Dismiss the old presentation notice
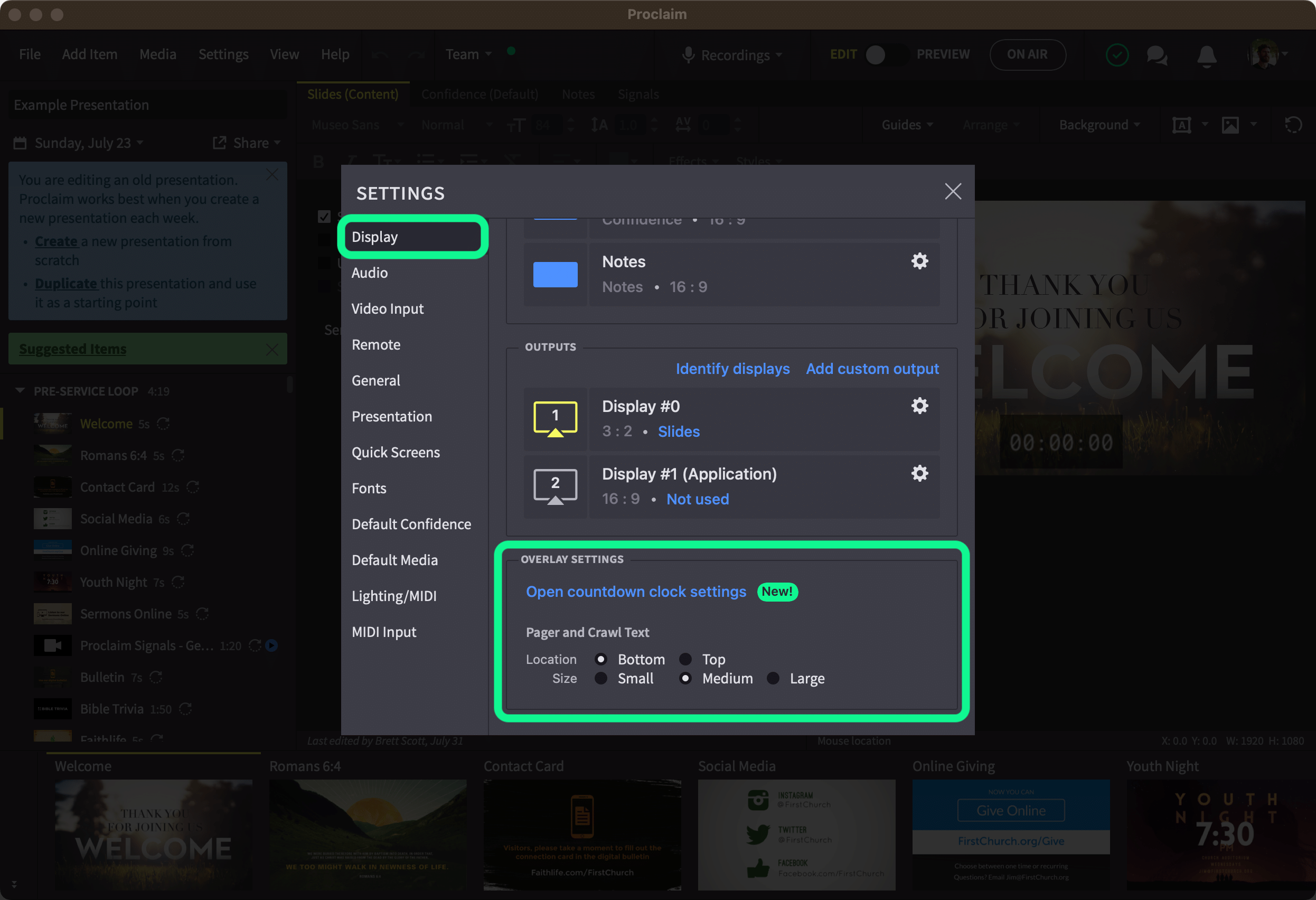The width and height of the screenshot is (1316, 900). tap(272, 175)
